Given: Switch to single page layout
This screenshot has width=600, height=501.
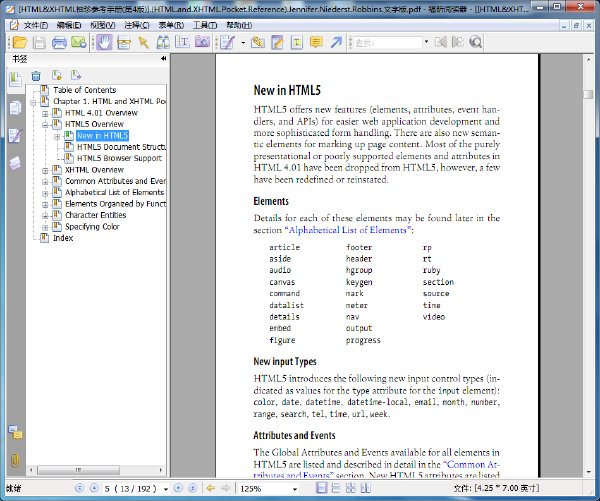Looking at the screenshot, I should 322,488.
